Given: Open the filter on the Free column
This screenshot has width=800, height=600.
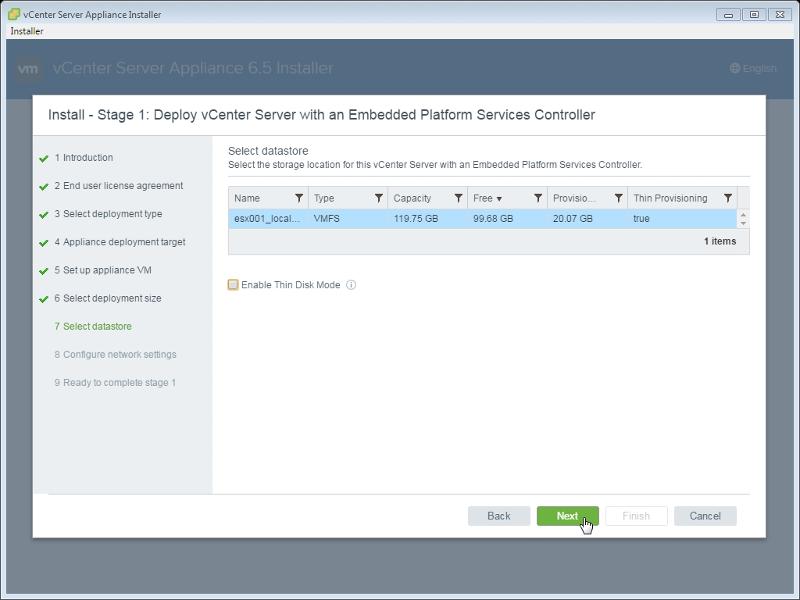Looking at the screenshot, I should pos(538,198).
